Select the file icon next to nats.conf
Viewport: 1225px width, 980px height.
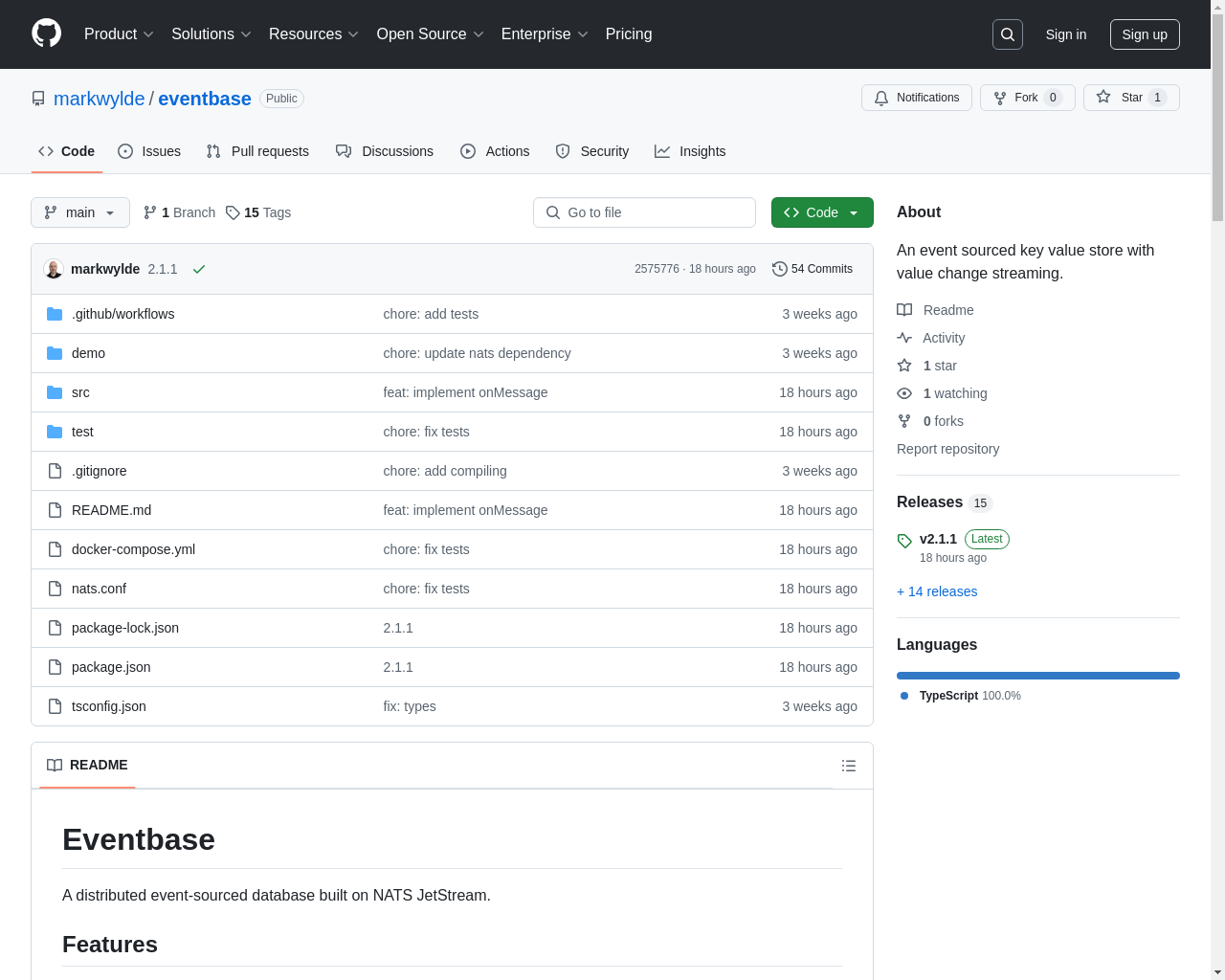click(x=55, y=589)
